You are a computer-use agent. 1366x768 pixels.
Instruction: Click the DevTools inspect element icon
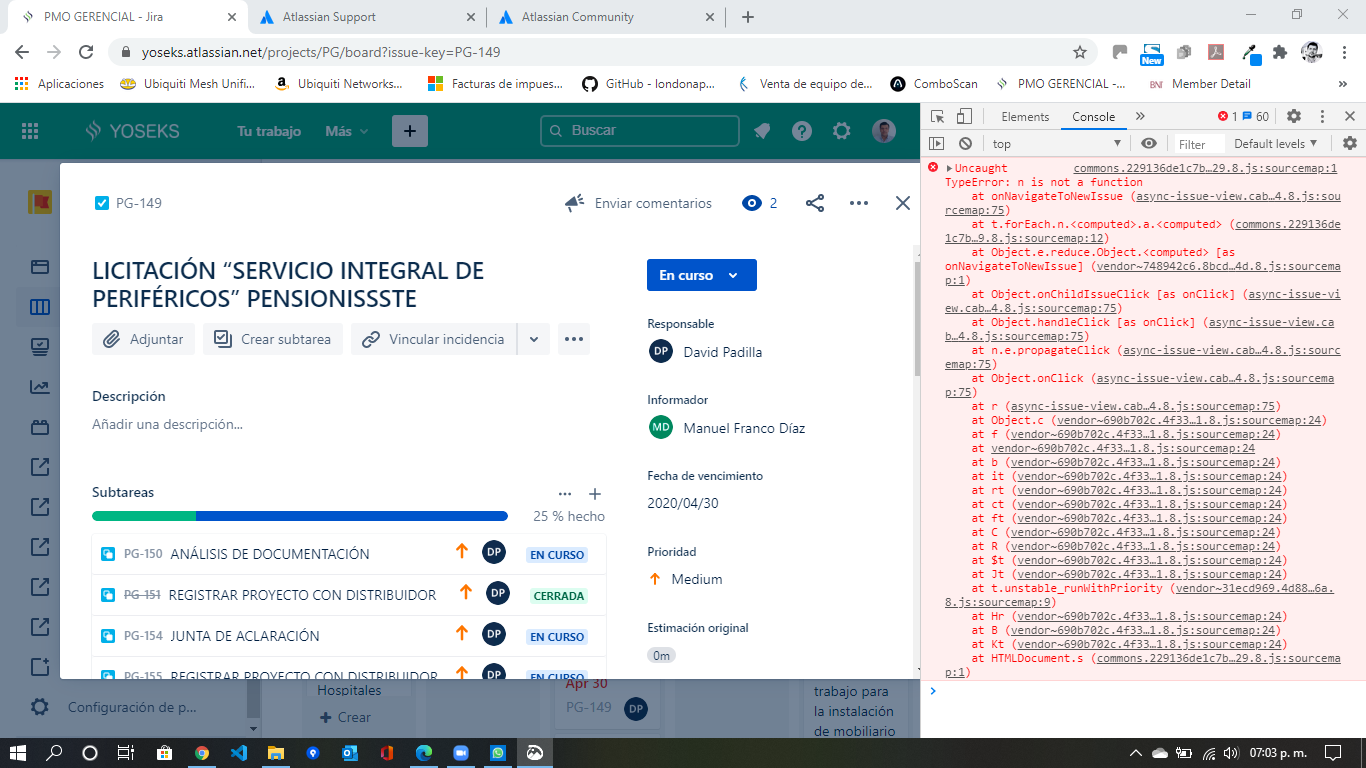point(937,116)
